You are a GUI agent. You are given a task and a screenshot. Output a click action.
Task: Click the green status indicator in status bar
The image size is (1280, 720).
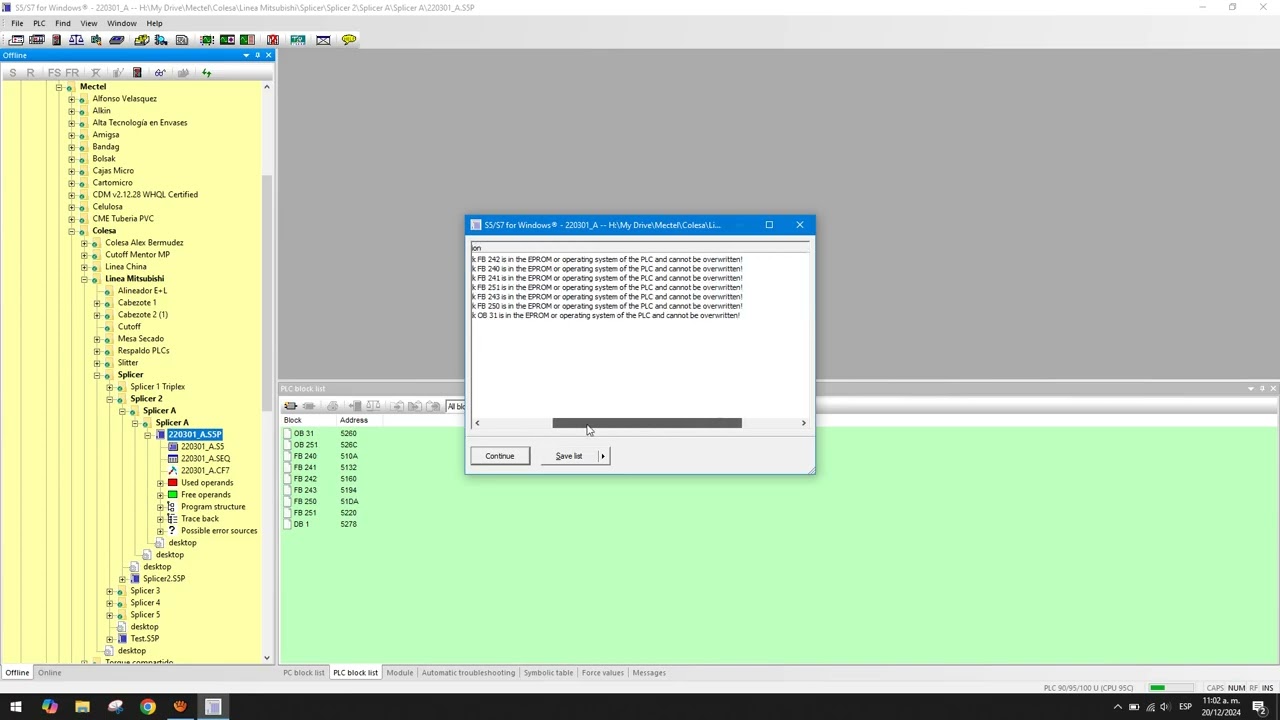click(1158, 688)
